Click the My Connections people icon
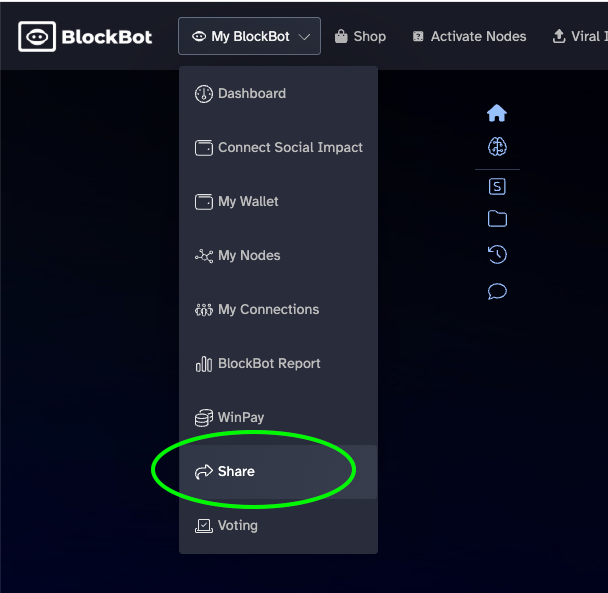This screenshot has height=593, width=608. point(204,310)
